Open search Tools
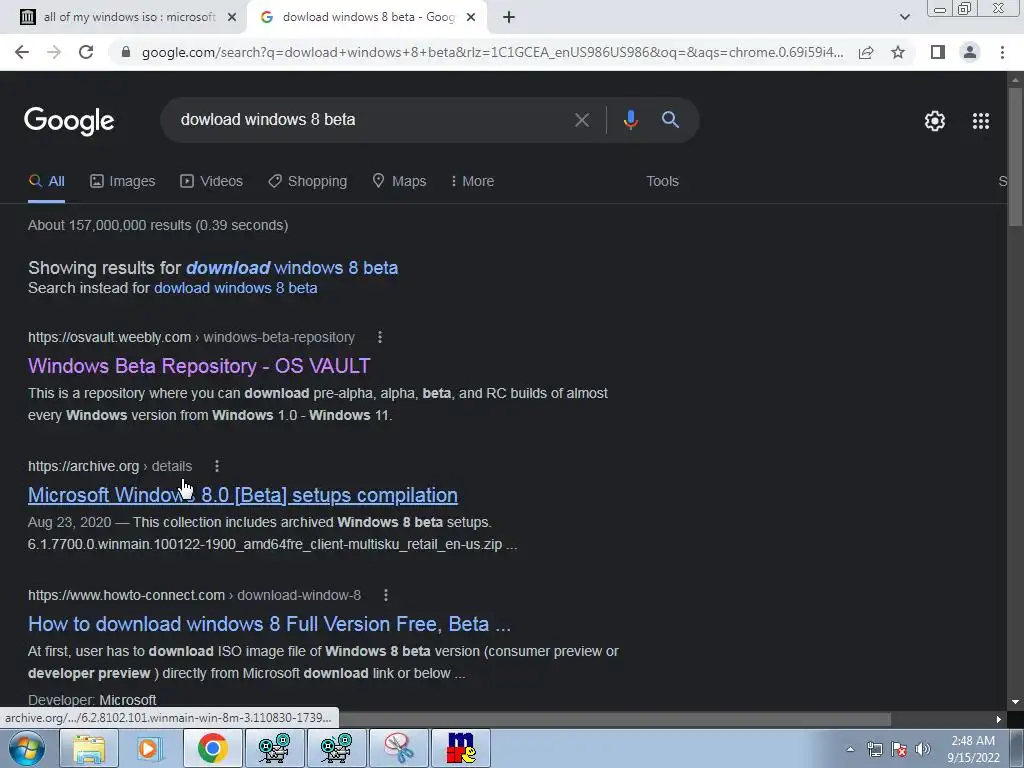Image resolution: width=1024 pixels, height=768 pixels. [662, 181]
